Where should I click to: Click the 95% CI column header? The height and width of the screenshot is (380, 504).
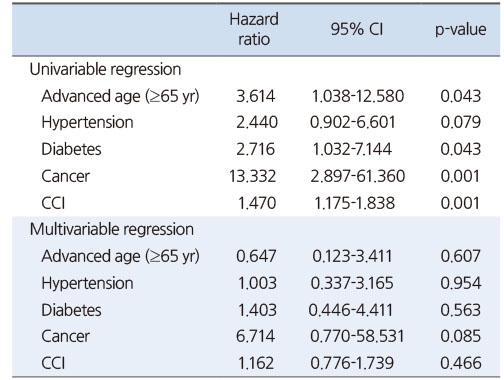pos(357,29)
